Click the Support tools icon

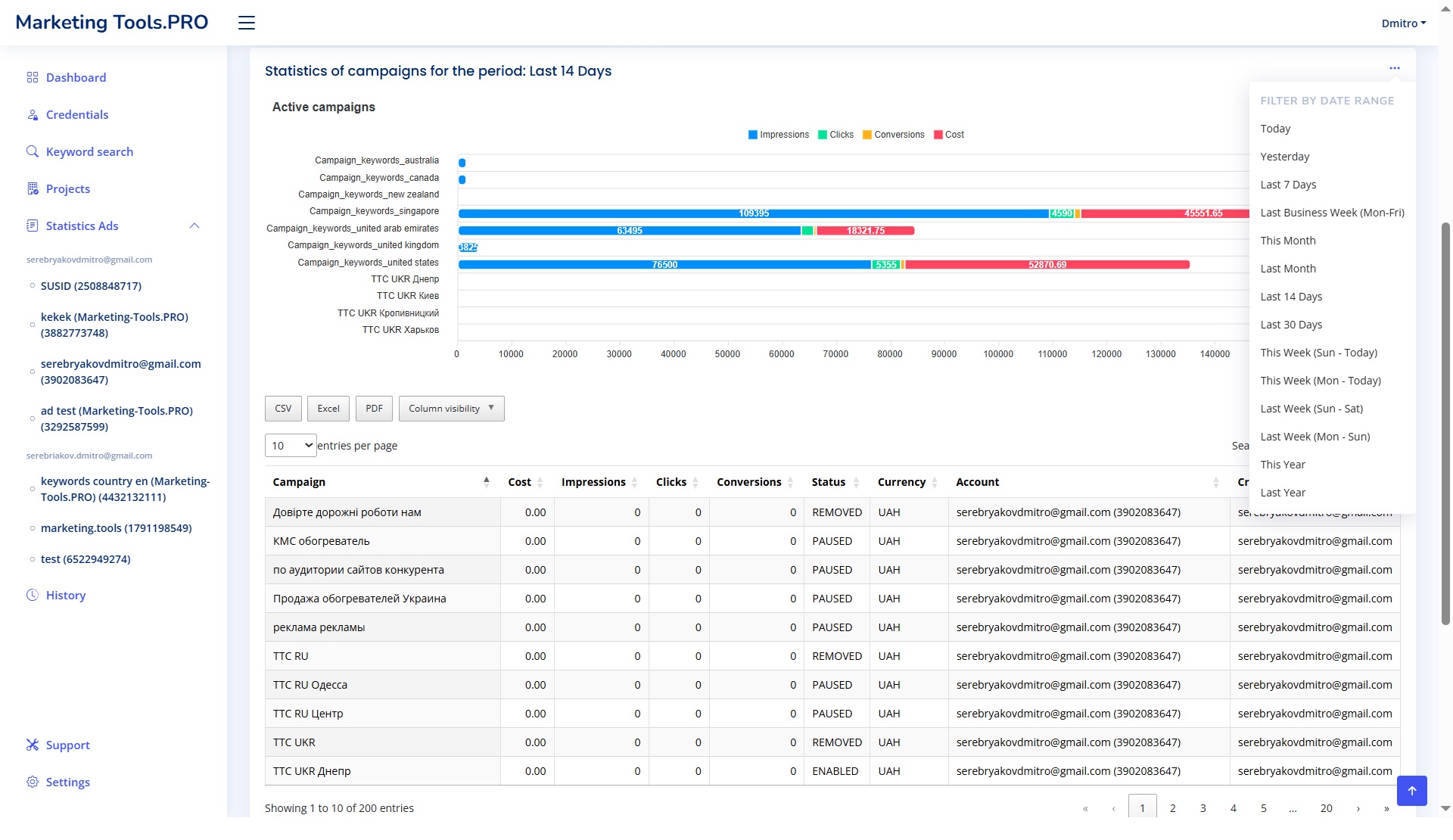(33, 745)
